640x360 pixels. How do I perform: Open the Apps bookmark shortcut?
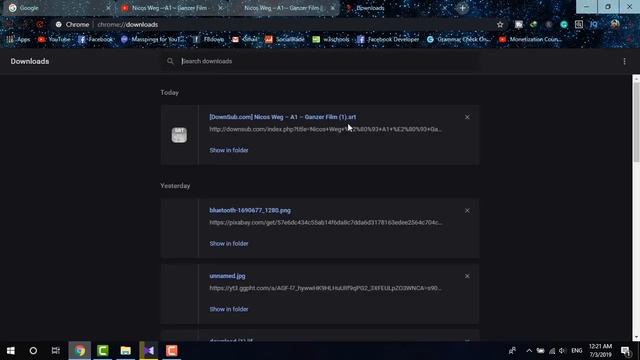[x=18, y=40]
